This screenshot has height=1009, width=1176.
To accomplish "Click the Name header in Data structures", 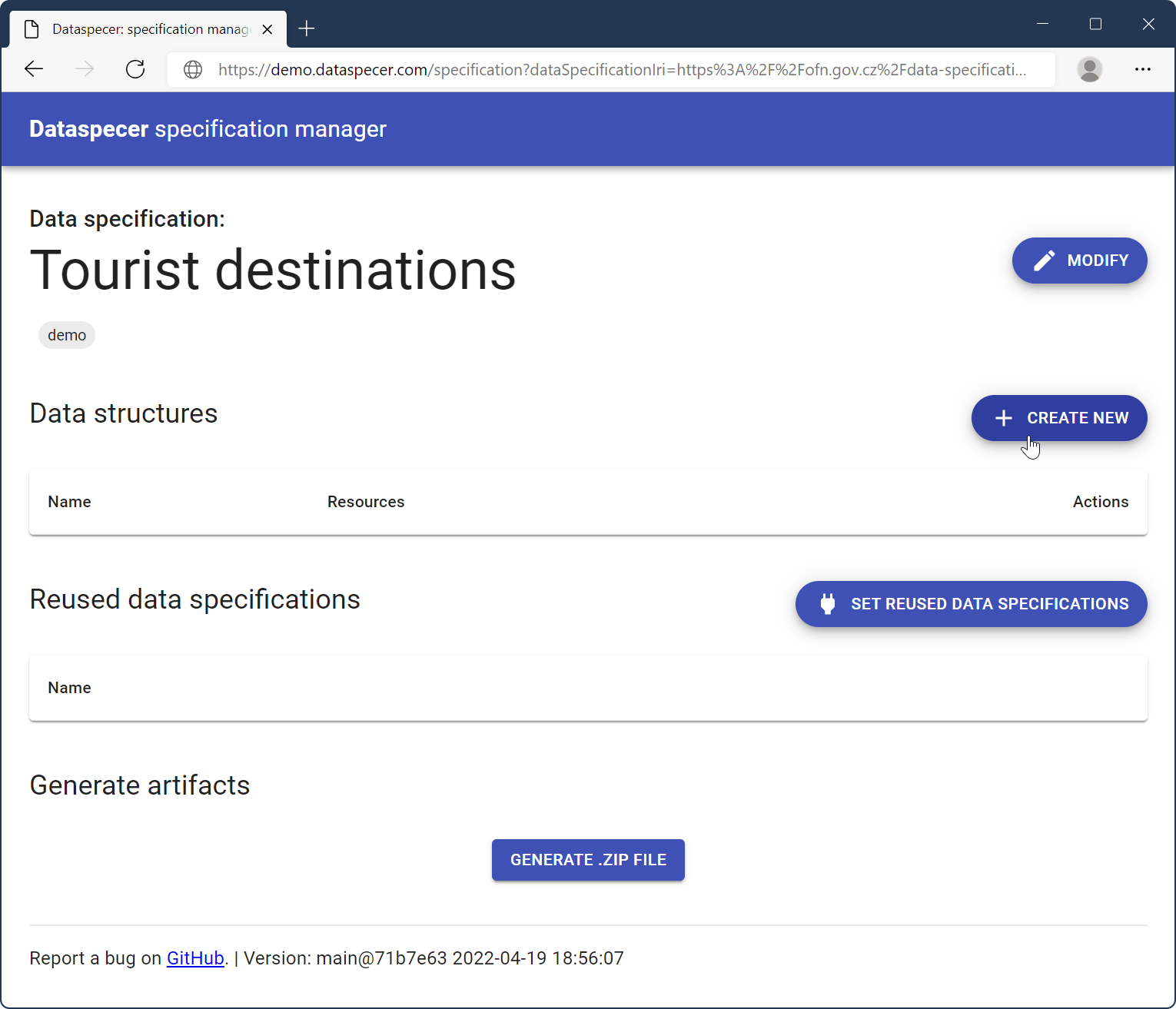I will coord(69,502).
